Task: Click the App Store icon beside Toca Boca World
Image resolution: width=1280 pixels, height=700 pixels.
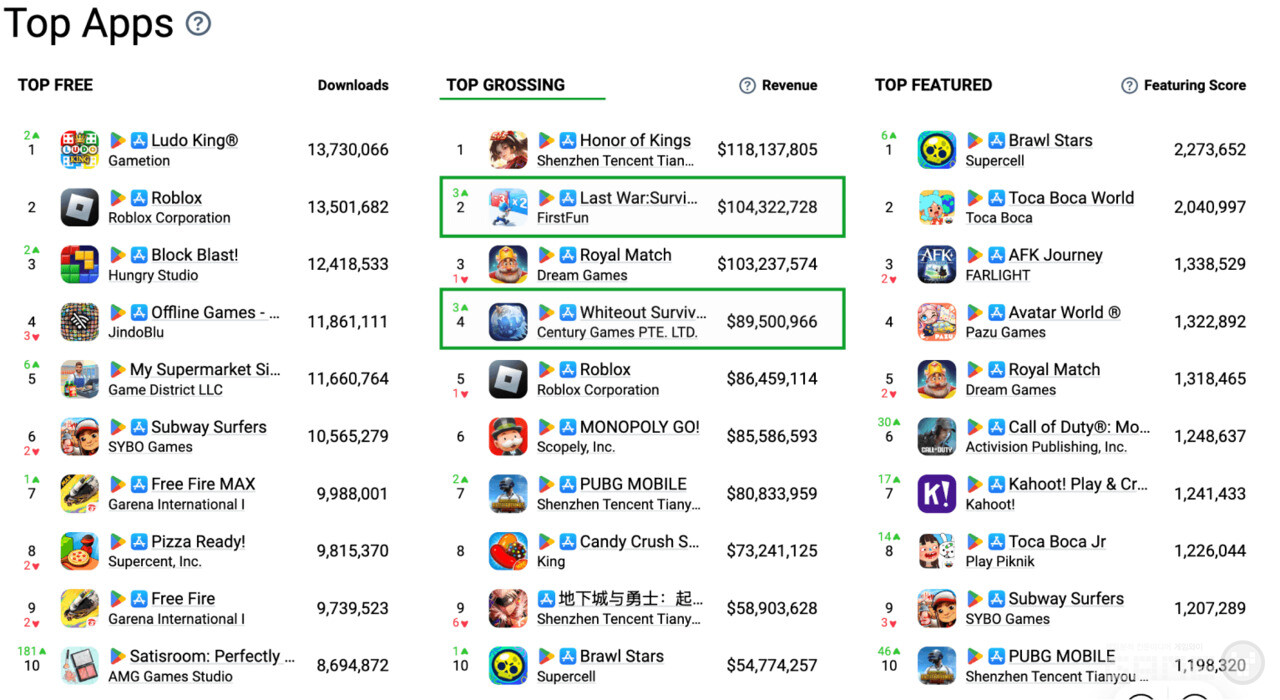Action: pos(997,198)
